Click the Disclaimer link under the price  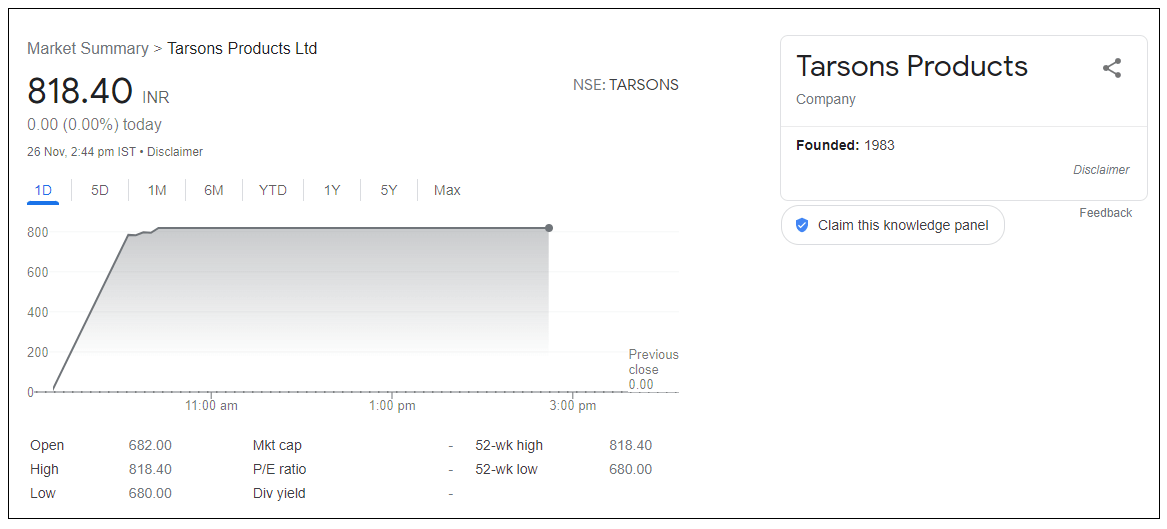click(175, 152)
